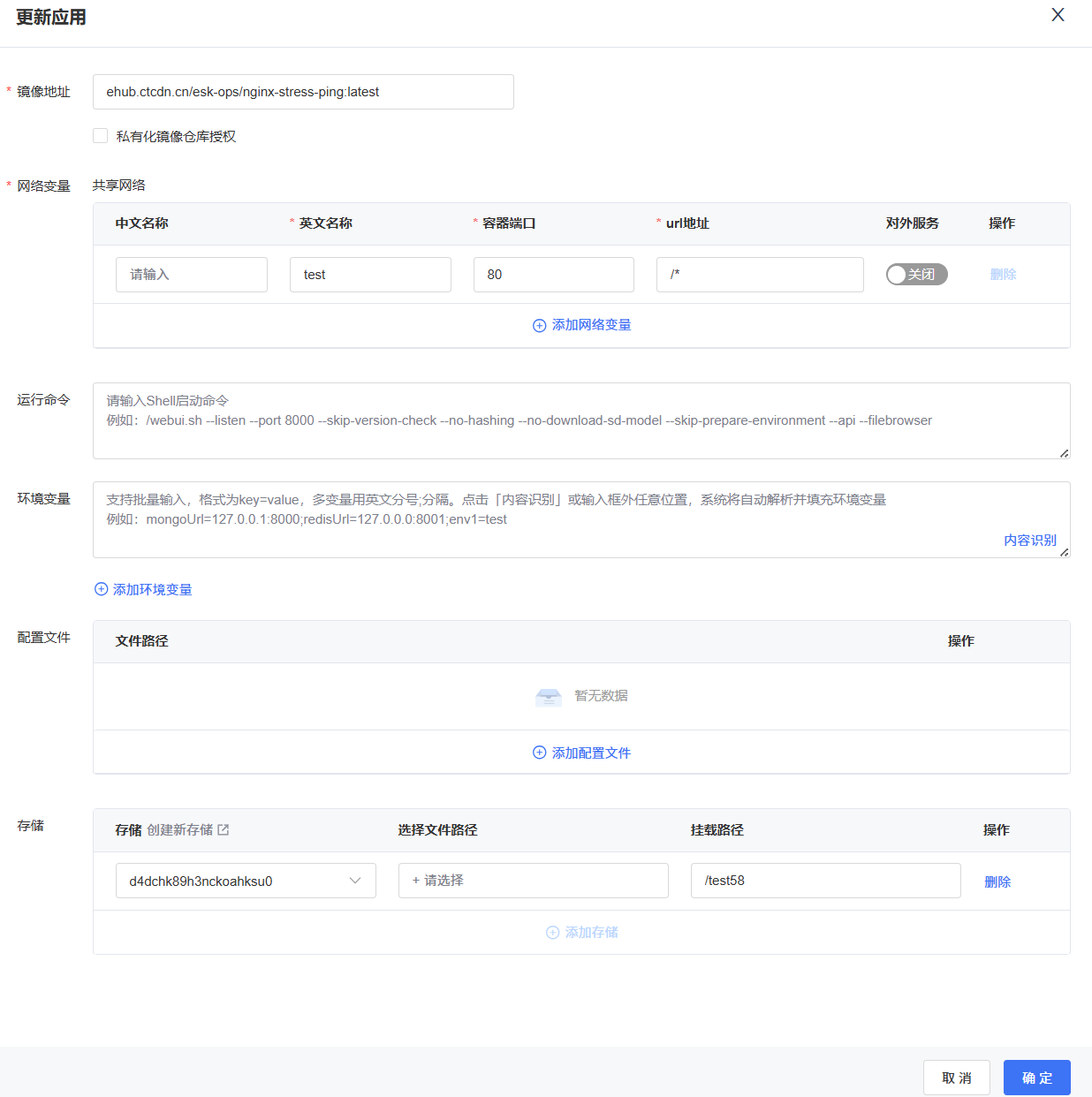Image resolution: width=1092 pixels, height=1097 pixels.
Task: Focus the 环境变量 batch input textarea
Action: click(x=581, y=519)
